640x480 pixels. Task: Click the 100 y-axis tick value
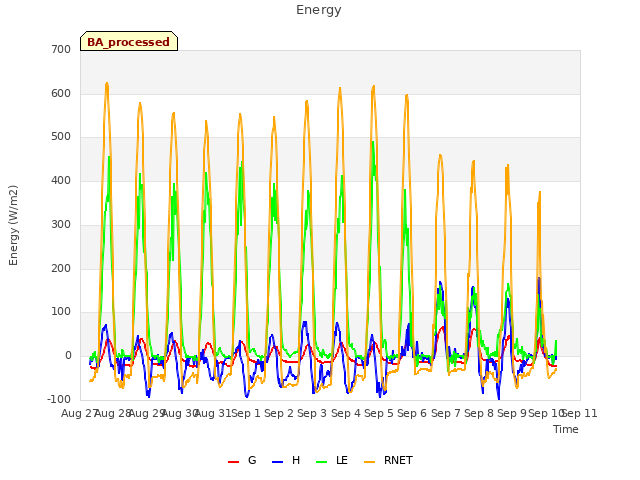click(x=61, y=312)
